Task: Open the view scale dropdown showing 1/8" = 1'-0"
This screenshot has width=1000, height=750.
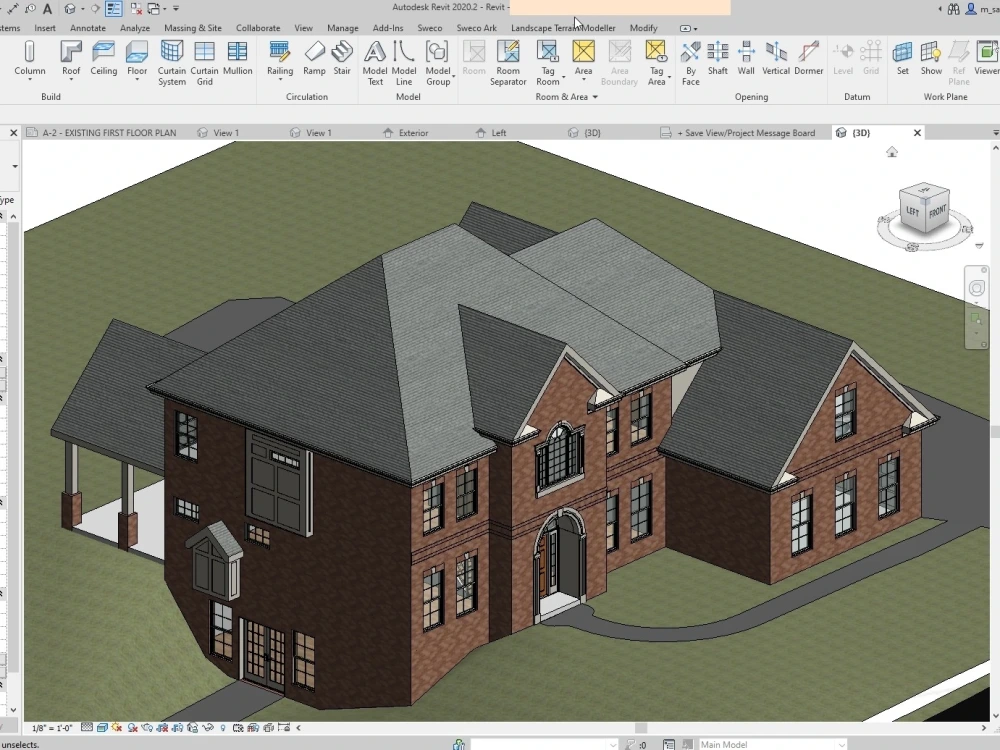Action: tap(51, 727)
